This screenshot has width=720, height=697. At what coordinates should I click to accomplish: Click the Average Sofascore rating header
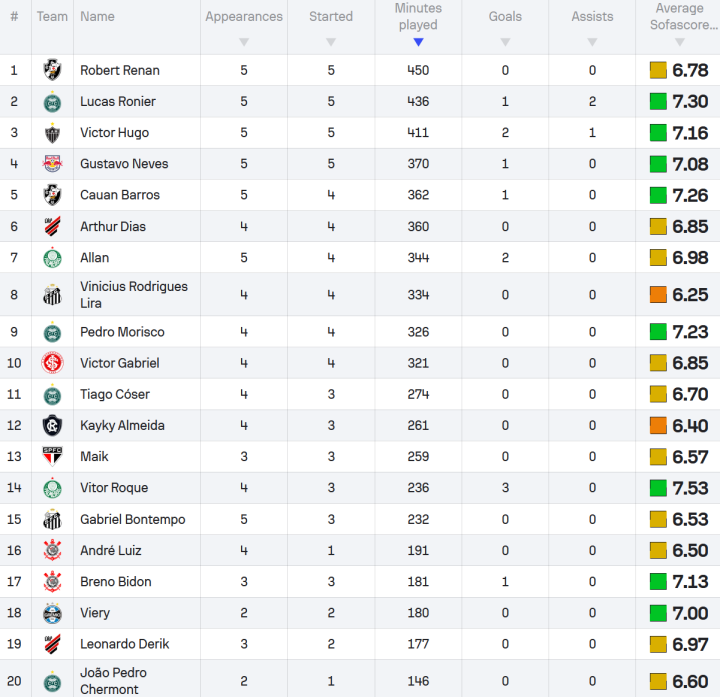(x=679, y=17)
